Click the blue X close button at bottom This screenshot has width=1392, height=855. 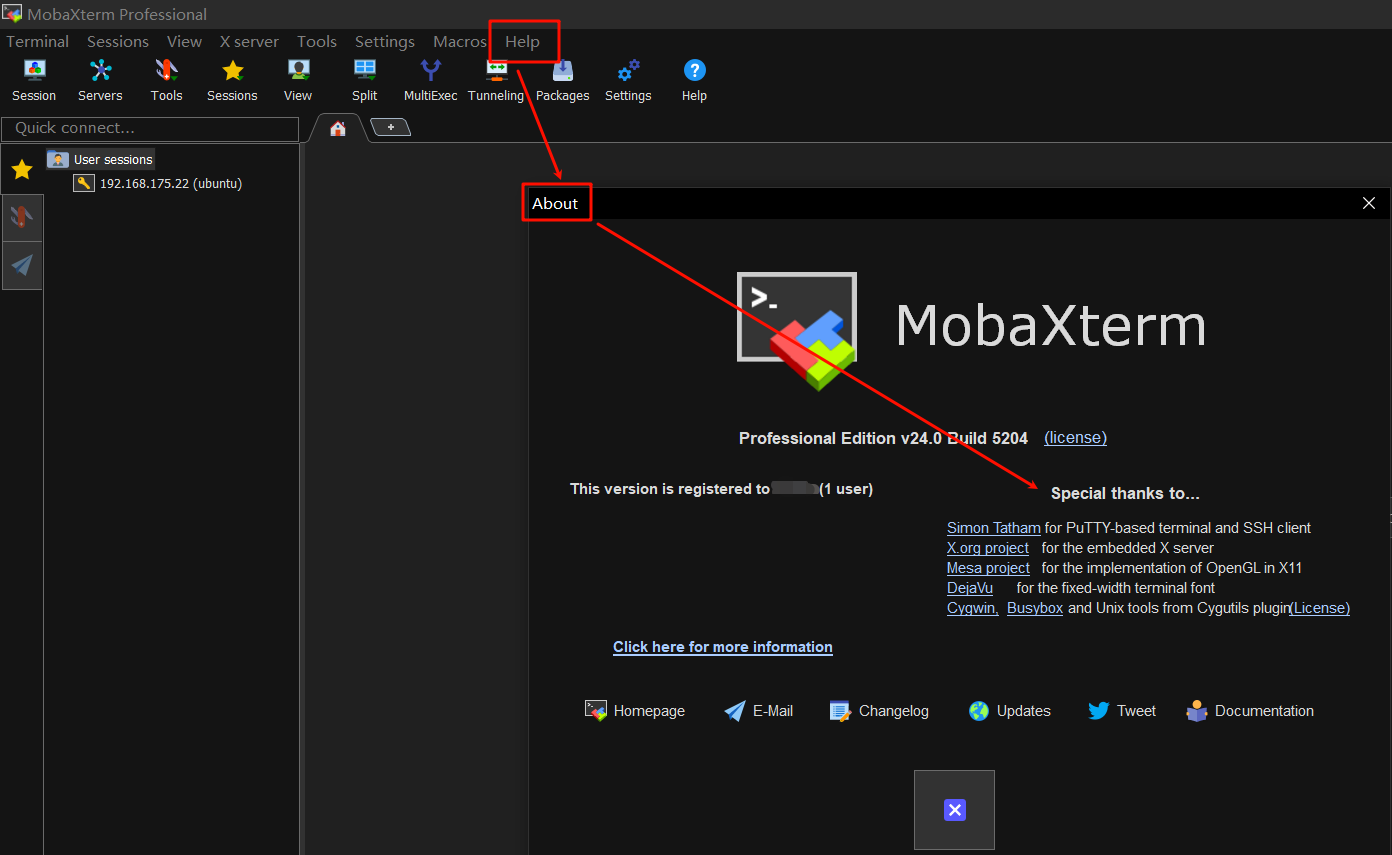955,810
